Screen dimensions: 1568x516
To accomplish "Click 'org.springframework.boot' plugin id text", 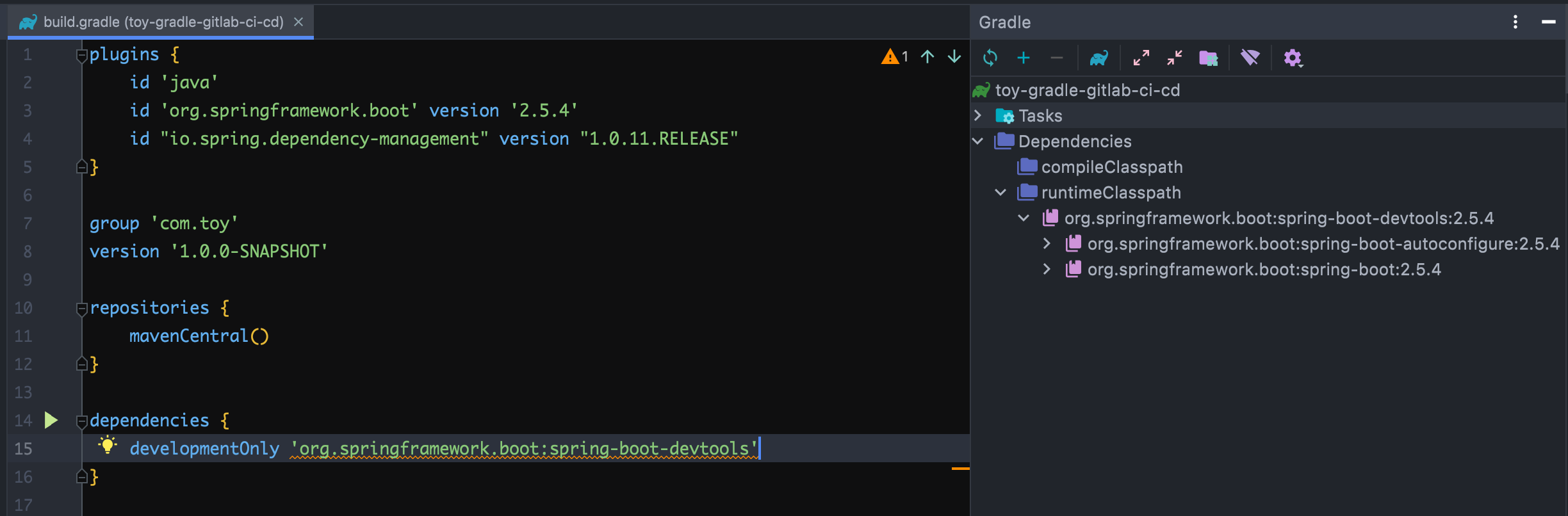I will tap(290, 110).
